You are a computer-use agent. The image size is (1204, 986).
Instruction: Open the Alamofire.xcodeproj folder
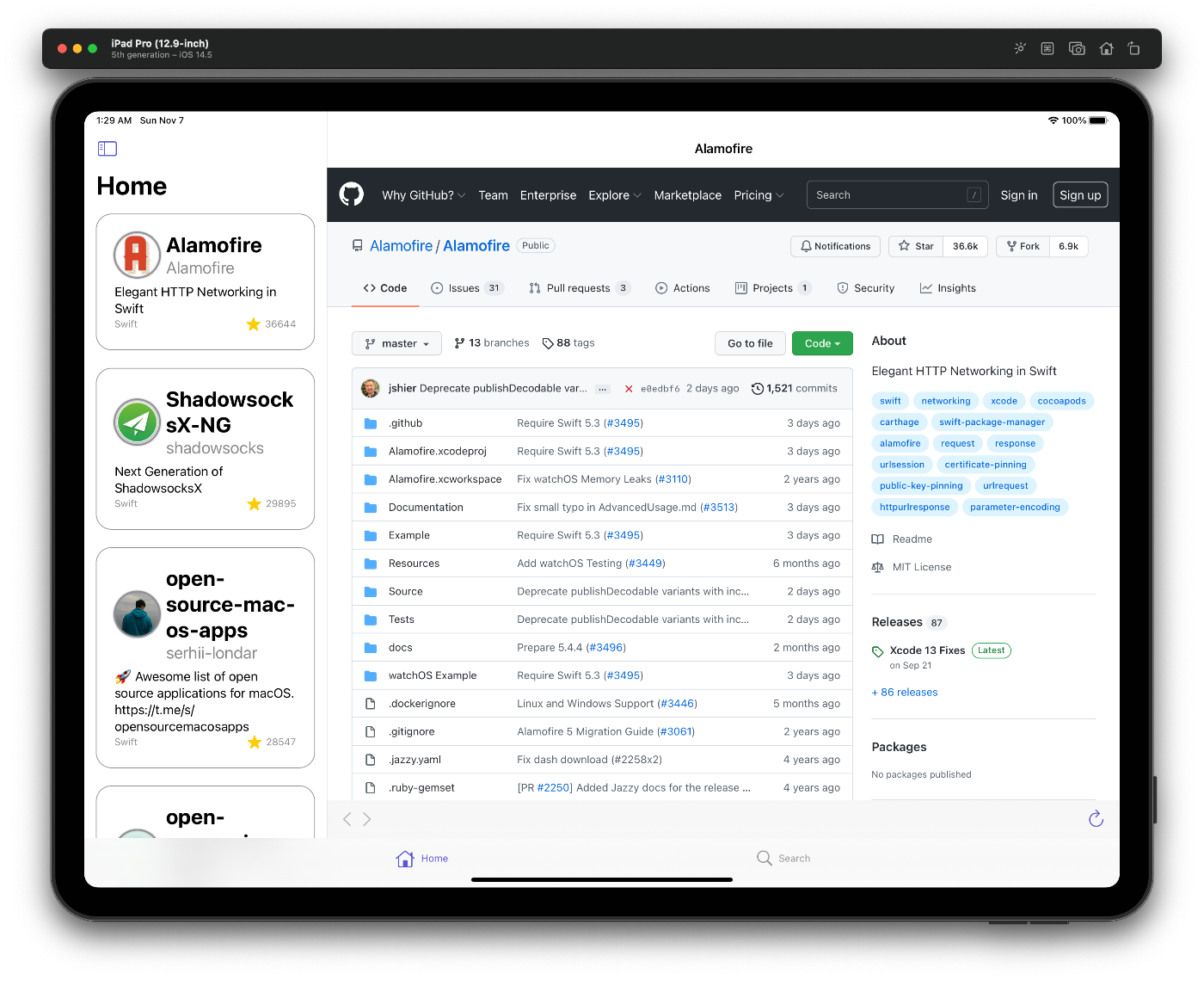click(438, 451)
